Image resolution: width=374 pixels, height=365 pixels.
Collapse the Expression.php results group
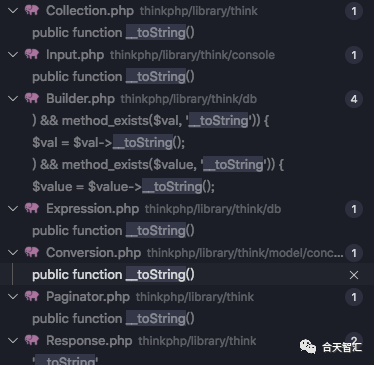[x=13, y=209]
